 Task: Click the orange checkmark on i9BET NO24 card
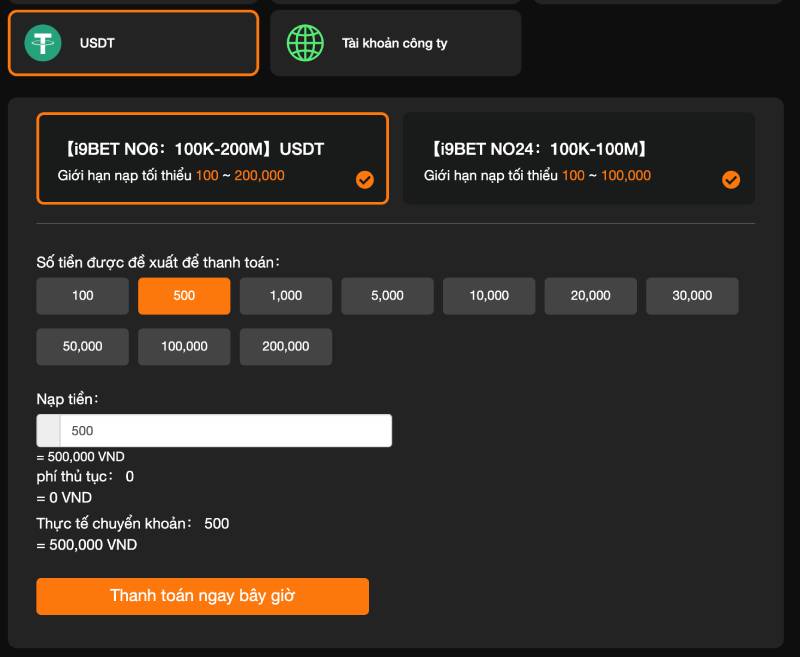731,181
